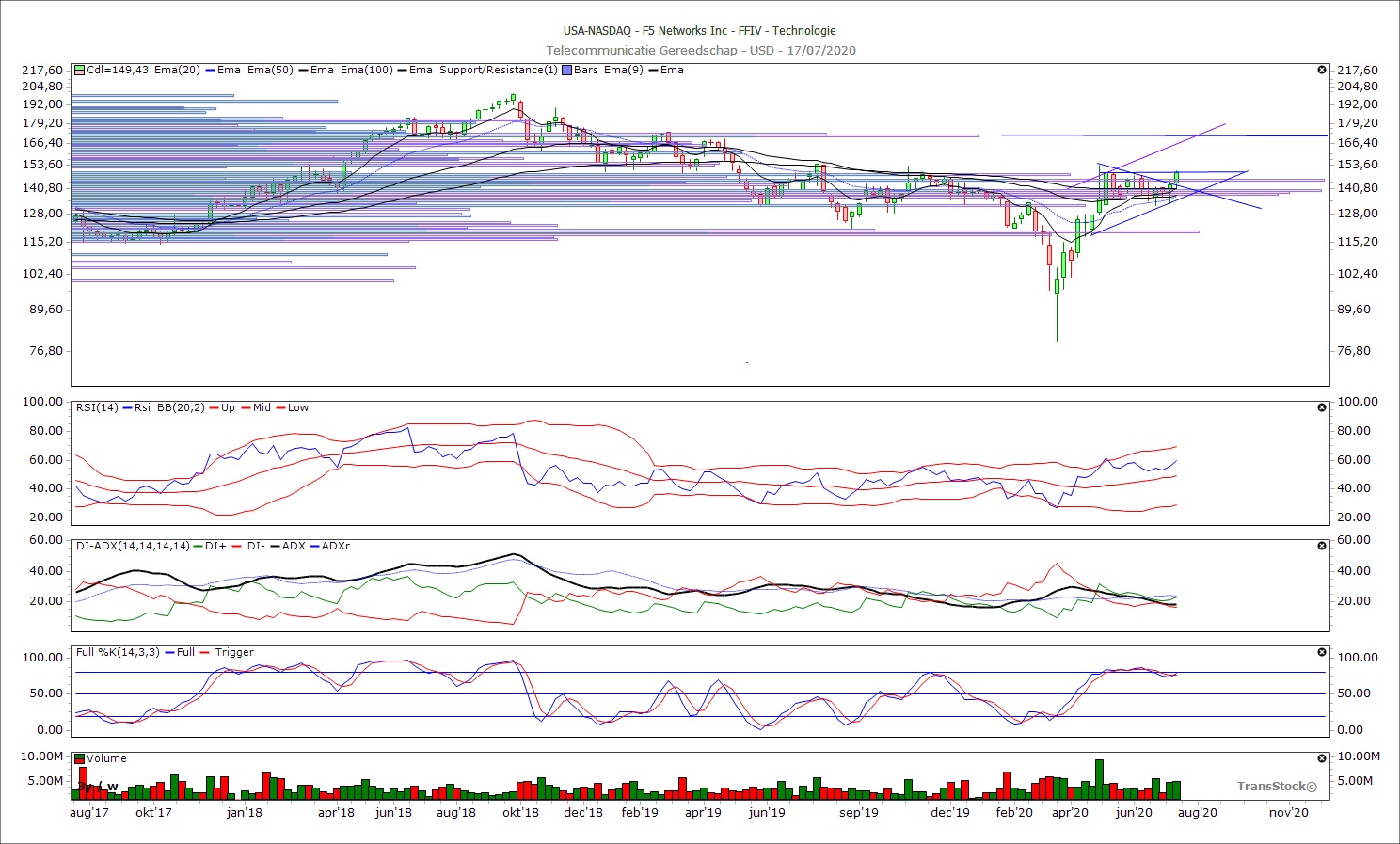Click the Volume panel label
The image size is (1400, 844).
coord(106,758)
